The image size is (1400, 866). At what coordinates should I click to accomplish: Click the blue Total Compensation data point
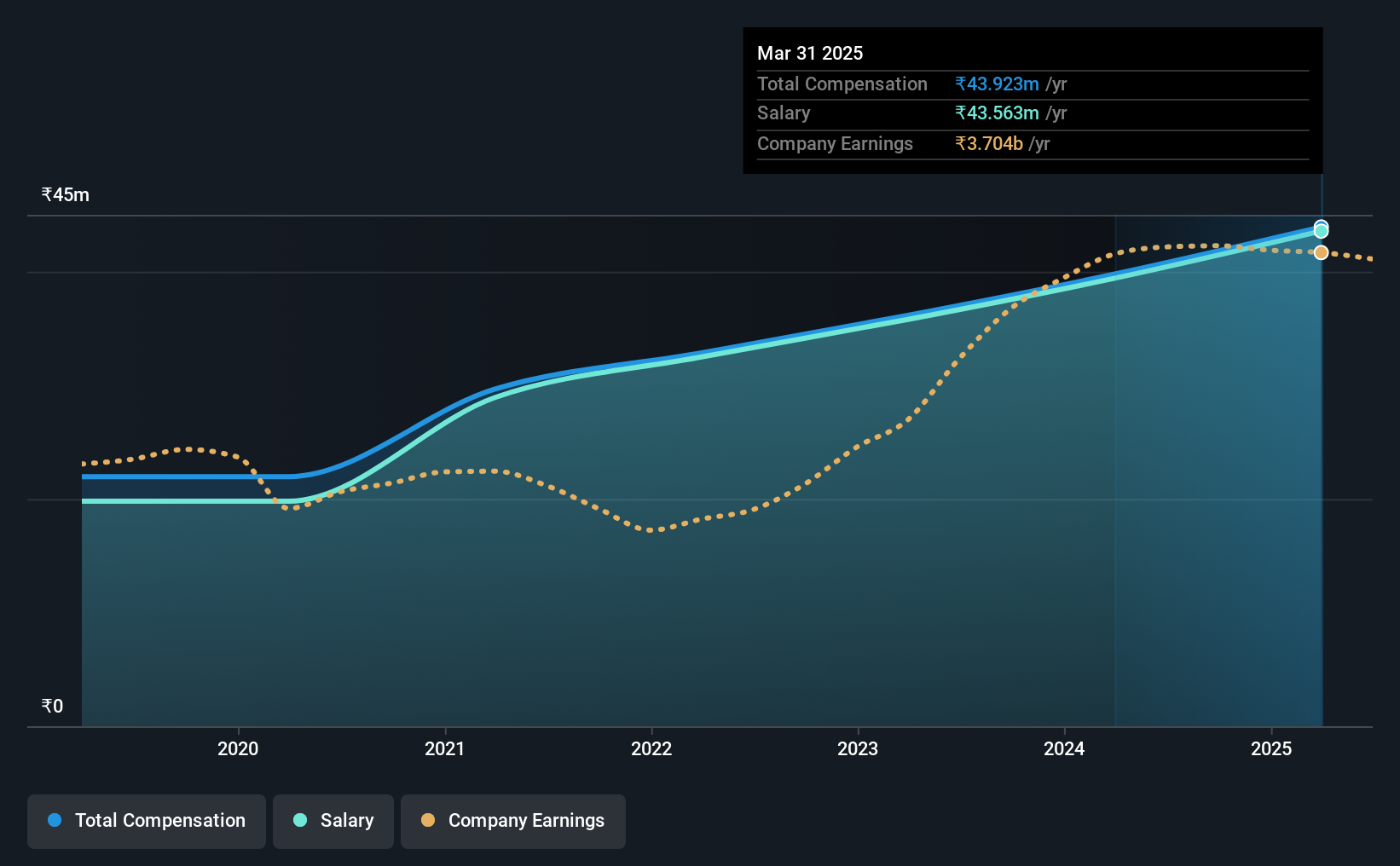click(x=1321, y=226)
